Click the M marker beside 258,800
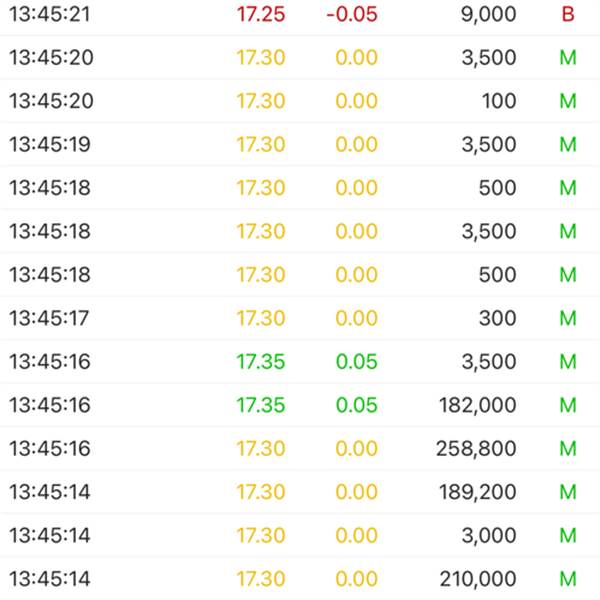The image size is (600, 600). pyautogui.click(x=568, y=449)
